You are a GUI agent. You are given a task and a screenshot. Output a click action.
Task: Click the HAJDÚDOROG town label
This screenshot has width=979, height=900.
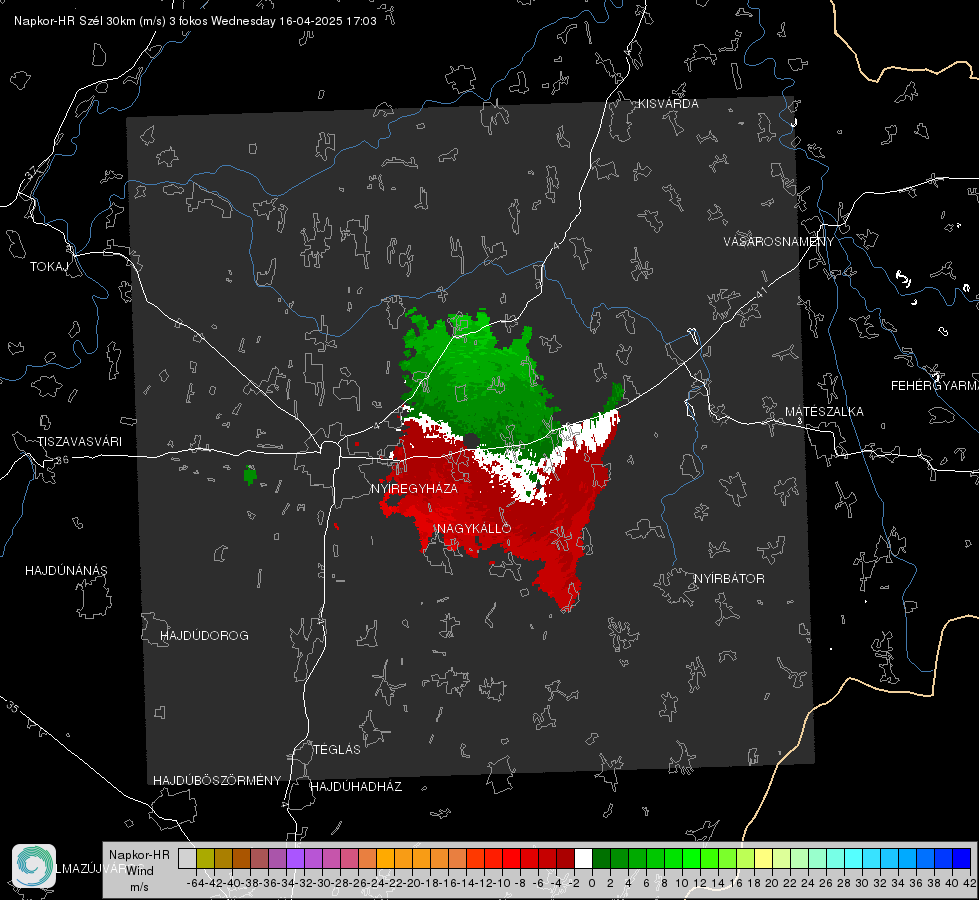204,636
